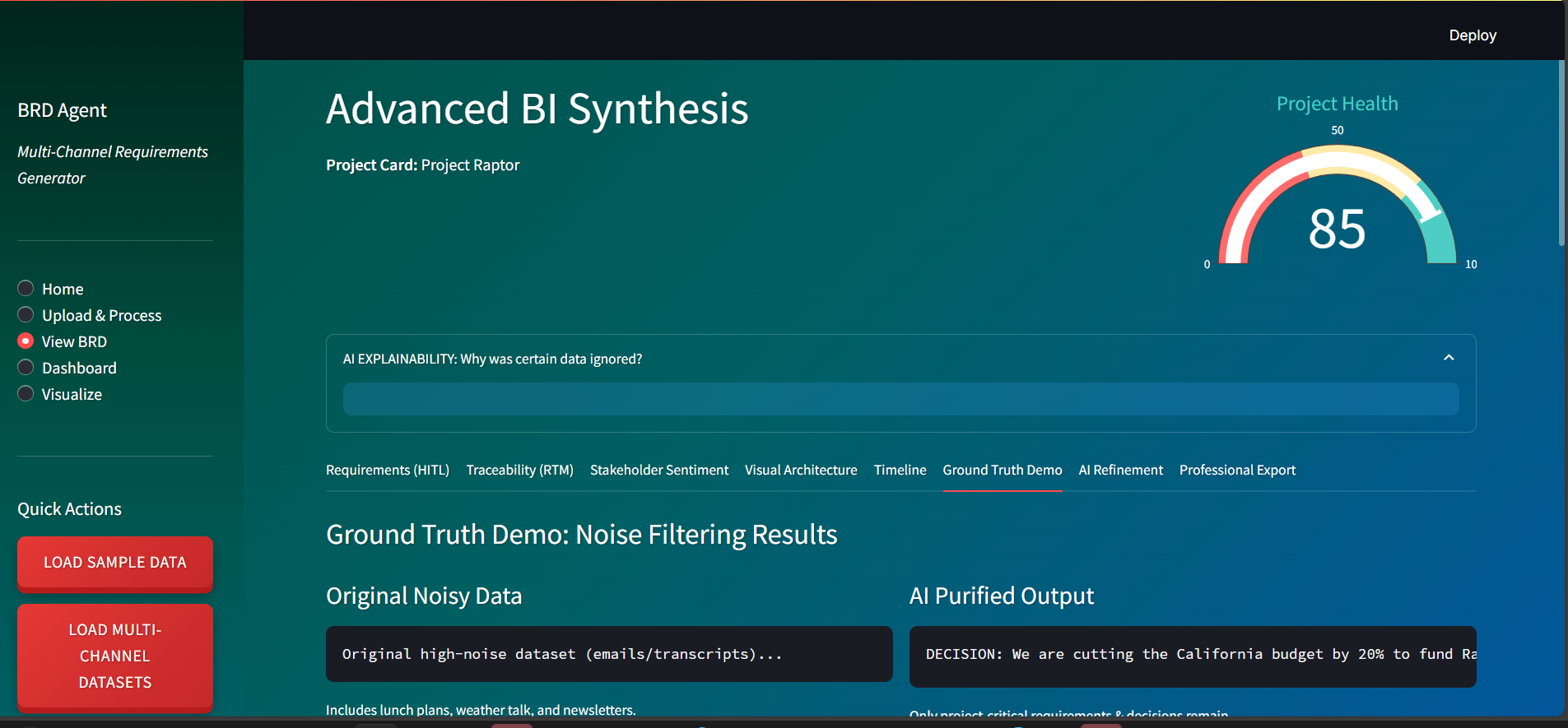Click the Project Health title

pos(1338,104)
